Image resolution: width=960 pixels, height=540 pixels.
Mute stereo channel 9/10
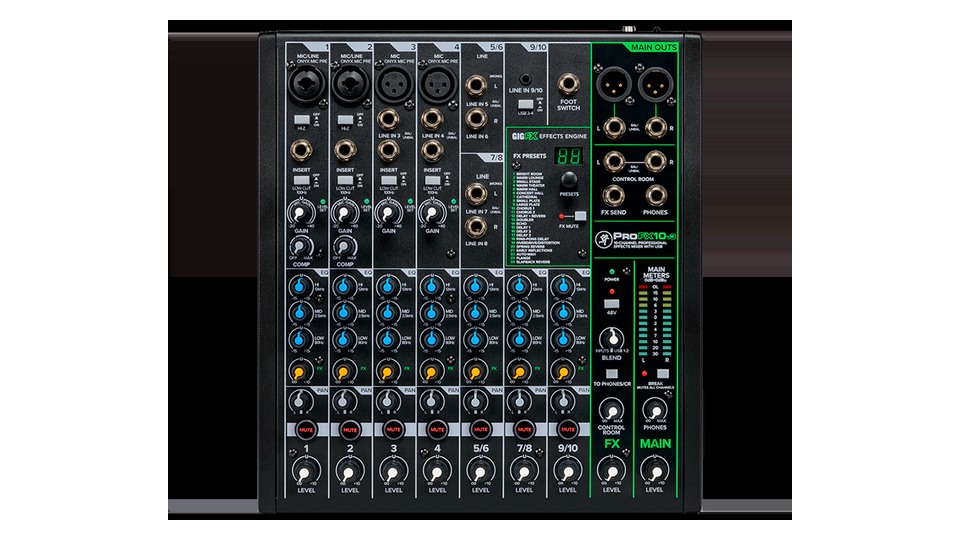click(568, 430)
